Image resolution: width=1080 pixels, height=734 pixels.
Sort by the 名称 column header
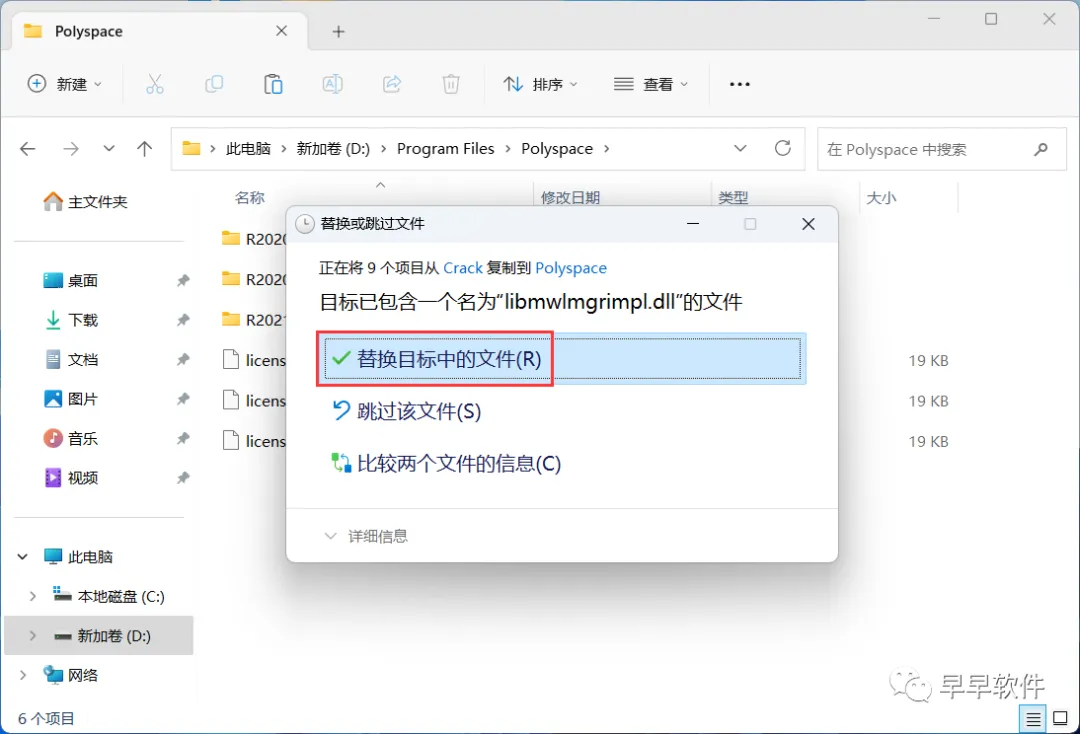249,198
